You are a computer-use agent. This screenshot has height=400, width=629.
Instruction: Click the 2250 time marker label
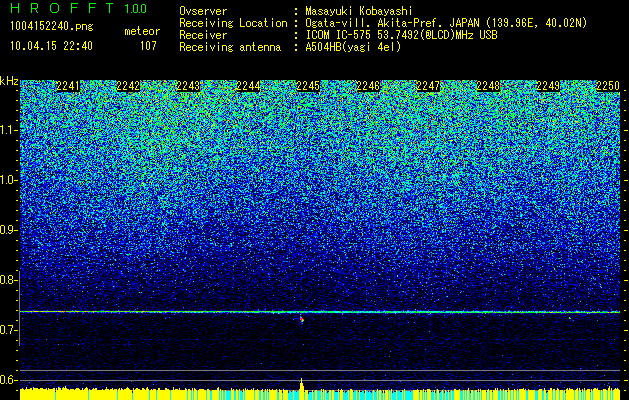click(608, 86)
